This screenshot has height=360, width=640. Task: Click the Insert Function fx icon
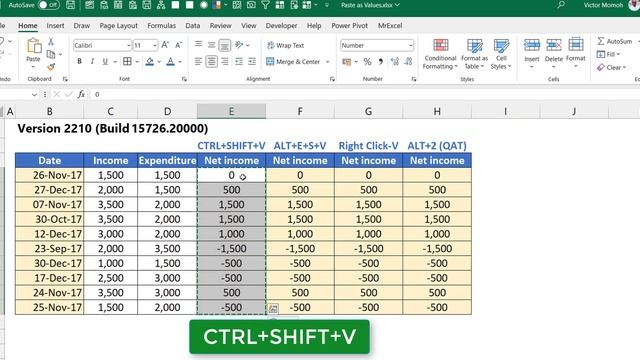(x=81, y=94)
